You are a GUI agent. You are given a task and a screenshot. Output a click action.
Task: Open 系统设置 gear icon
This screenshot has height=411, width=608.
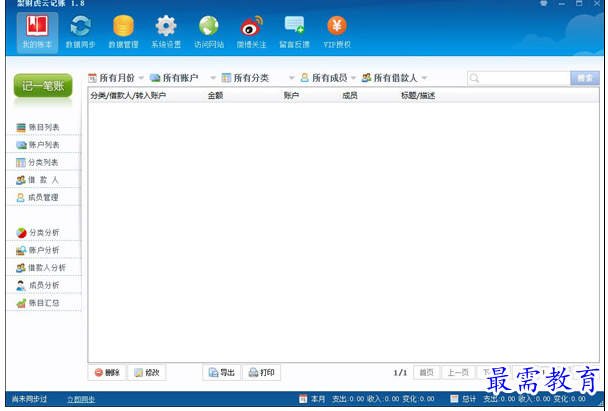166,33
